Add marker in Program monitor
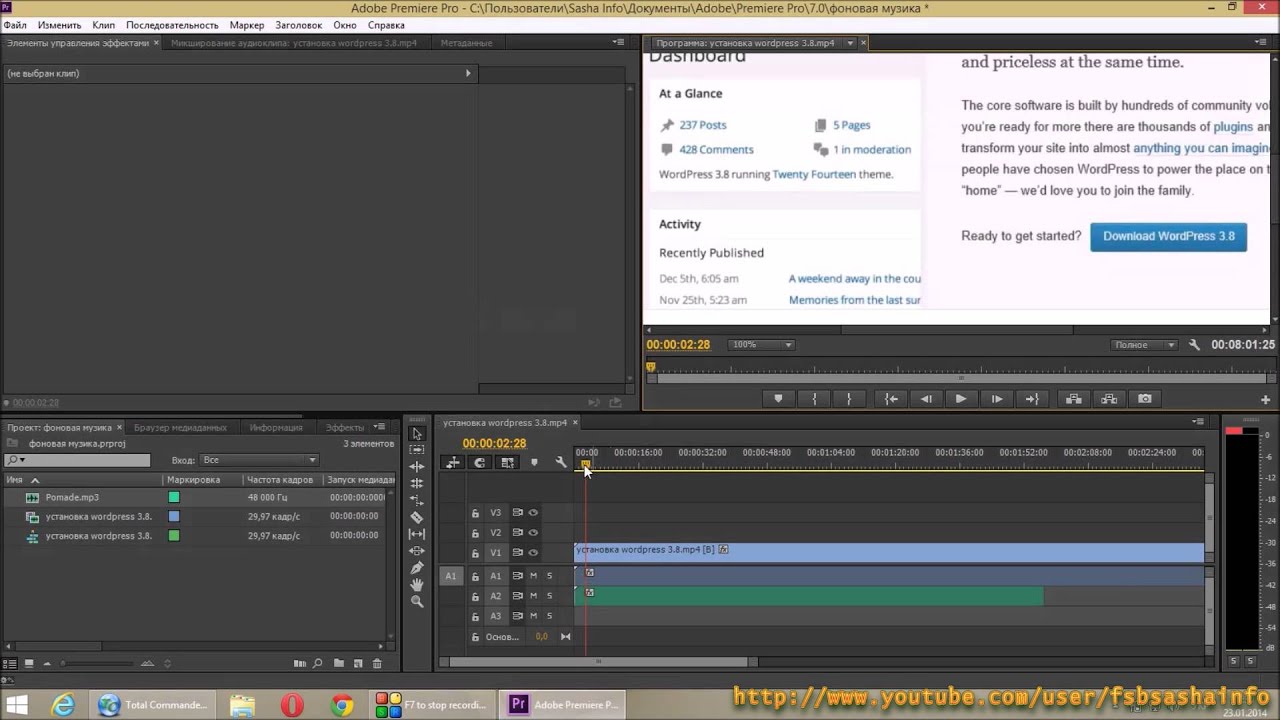This screenshot has height=720, width=1280. [x=778, y=399]
